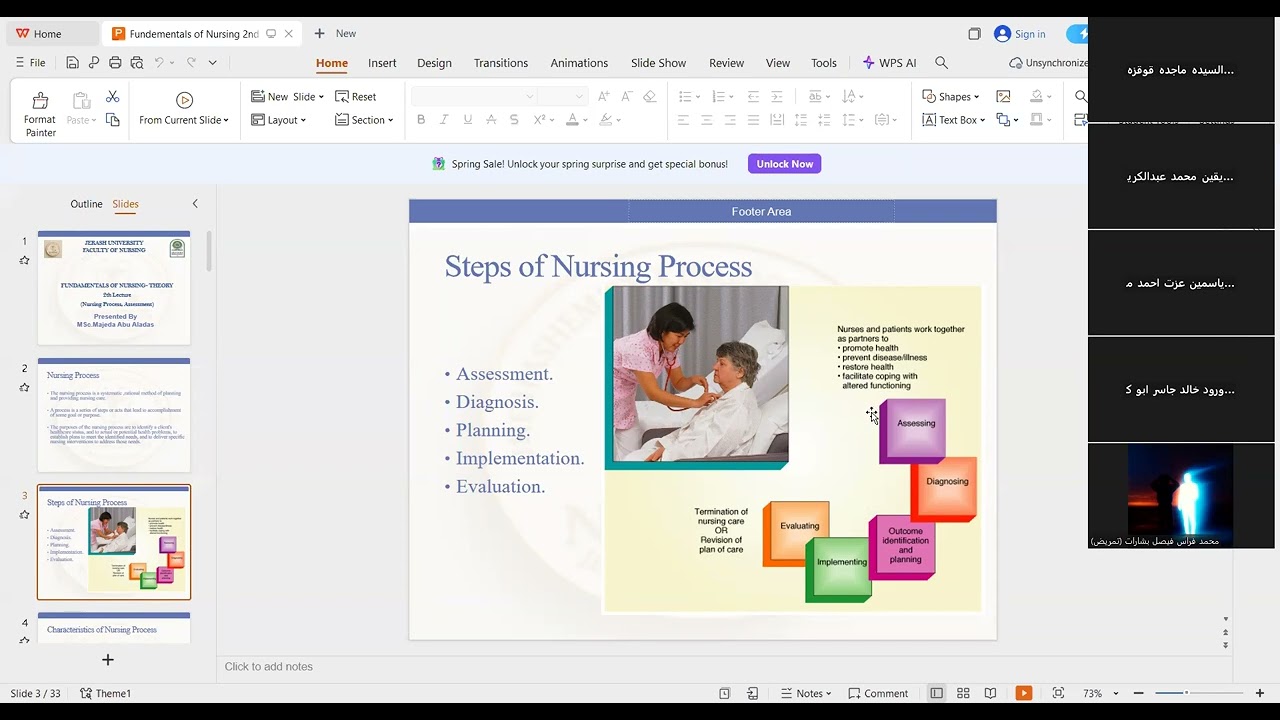Viewport: 1280px width, 720px height.
Task: Toggle Italic formatting
Action: point(444,120)
